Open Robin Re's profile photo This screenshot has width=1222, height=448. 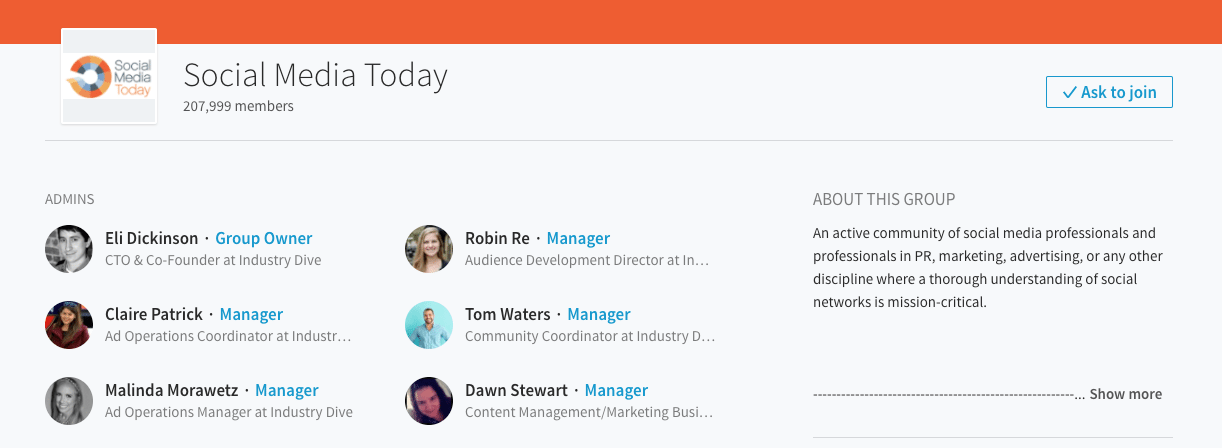pos(429,249)
